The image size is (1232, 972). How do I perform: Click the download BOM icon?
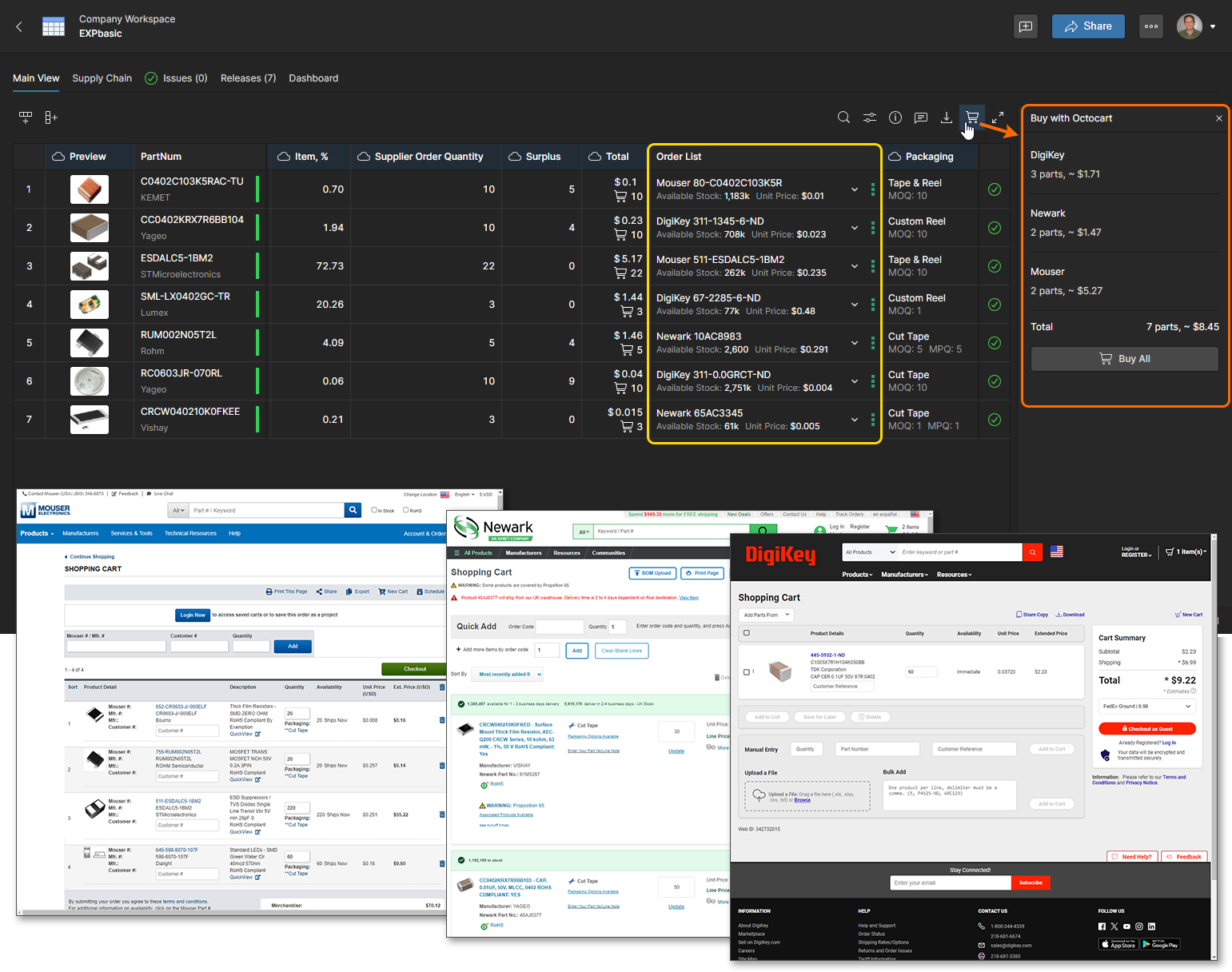pos(947,118)
